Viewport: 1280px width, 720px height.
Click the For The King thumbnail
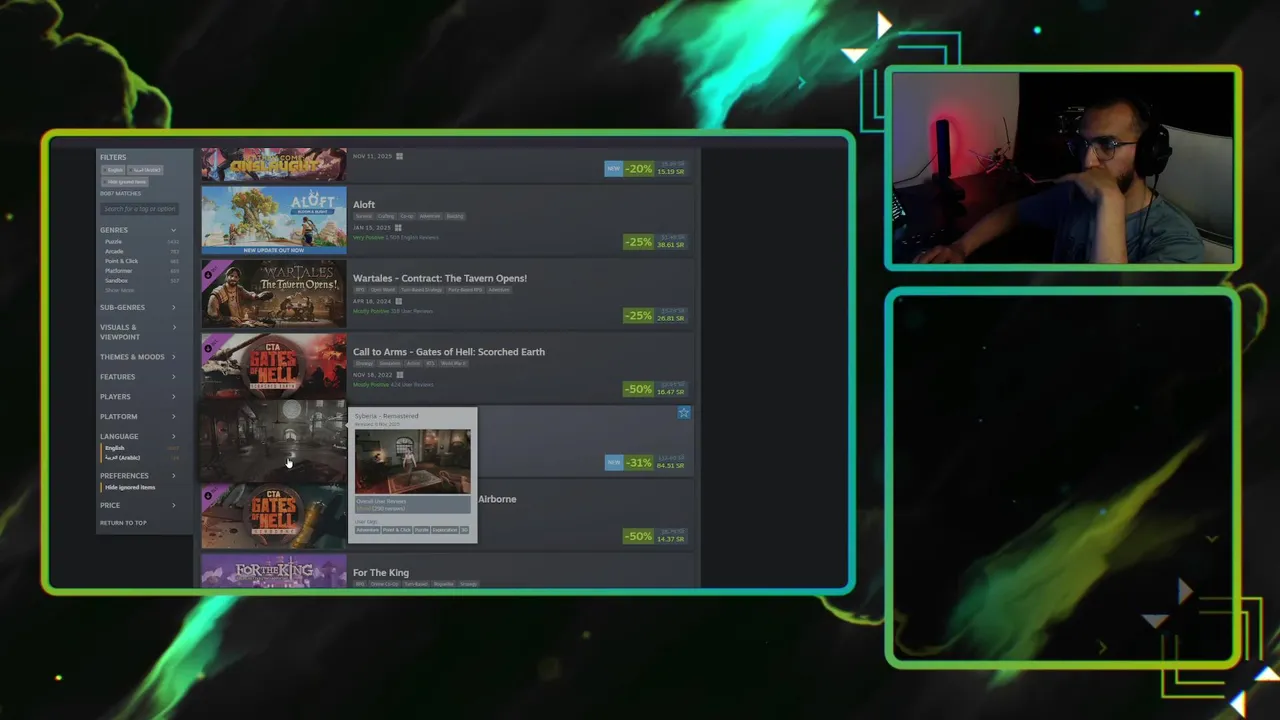coord(274,572)
